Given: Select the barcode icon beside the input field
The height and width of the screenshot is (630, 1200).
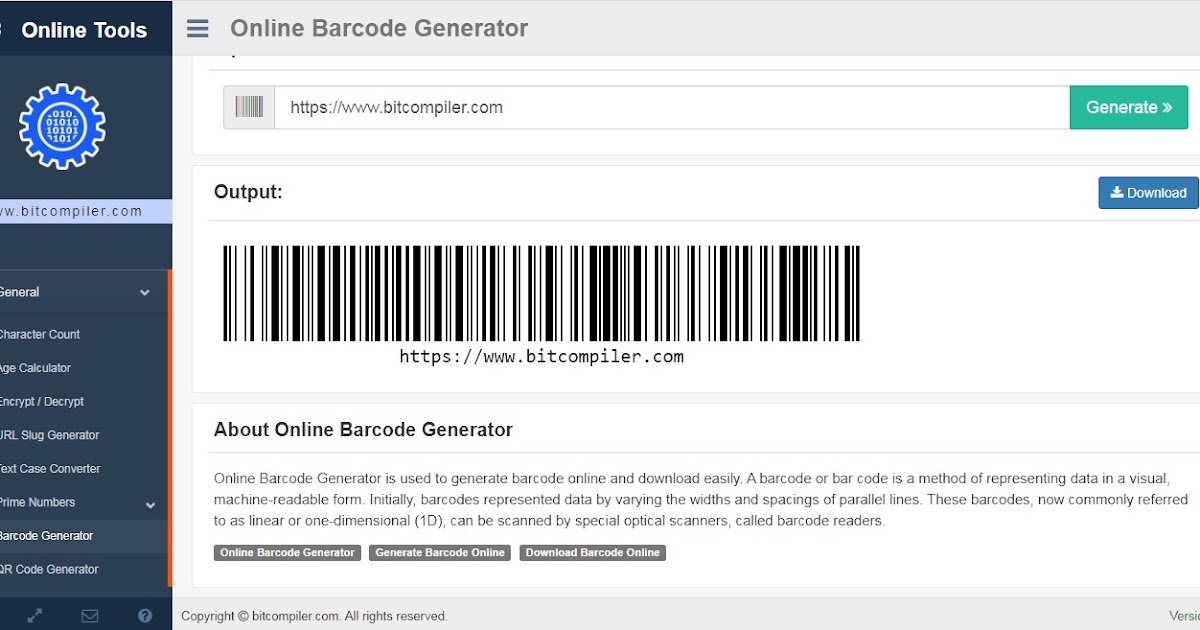Looking at the screenshot, I should point(248,107).
